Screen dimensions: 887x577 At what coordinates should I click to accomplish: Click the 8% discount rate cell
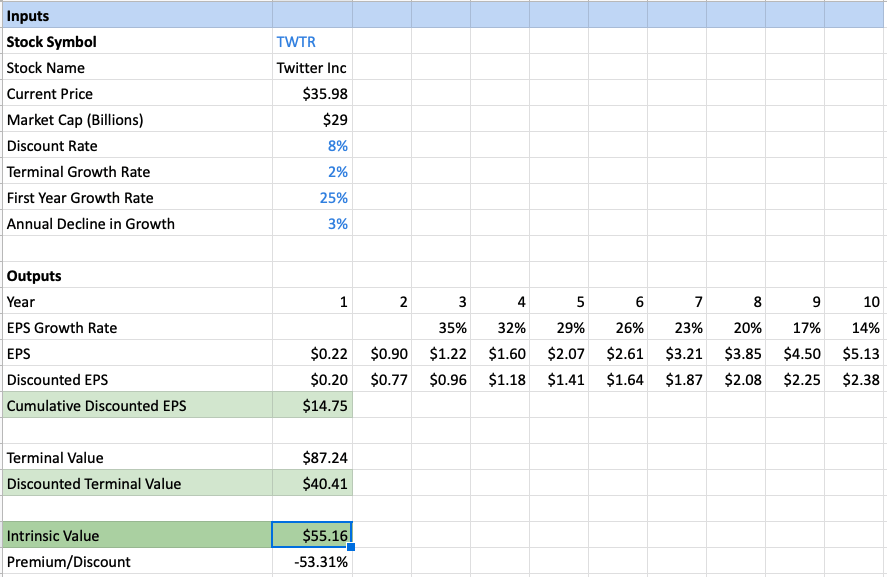click(312, 146)
